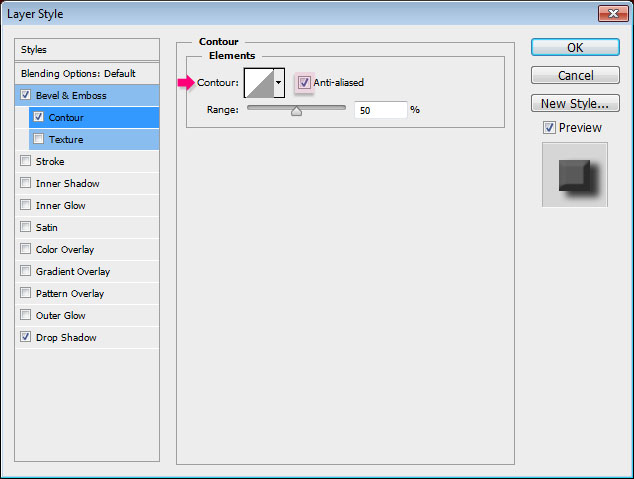Click the OK button
The image size is (634, 479).
point(575,47)
